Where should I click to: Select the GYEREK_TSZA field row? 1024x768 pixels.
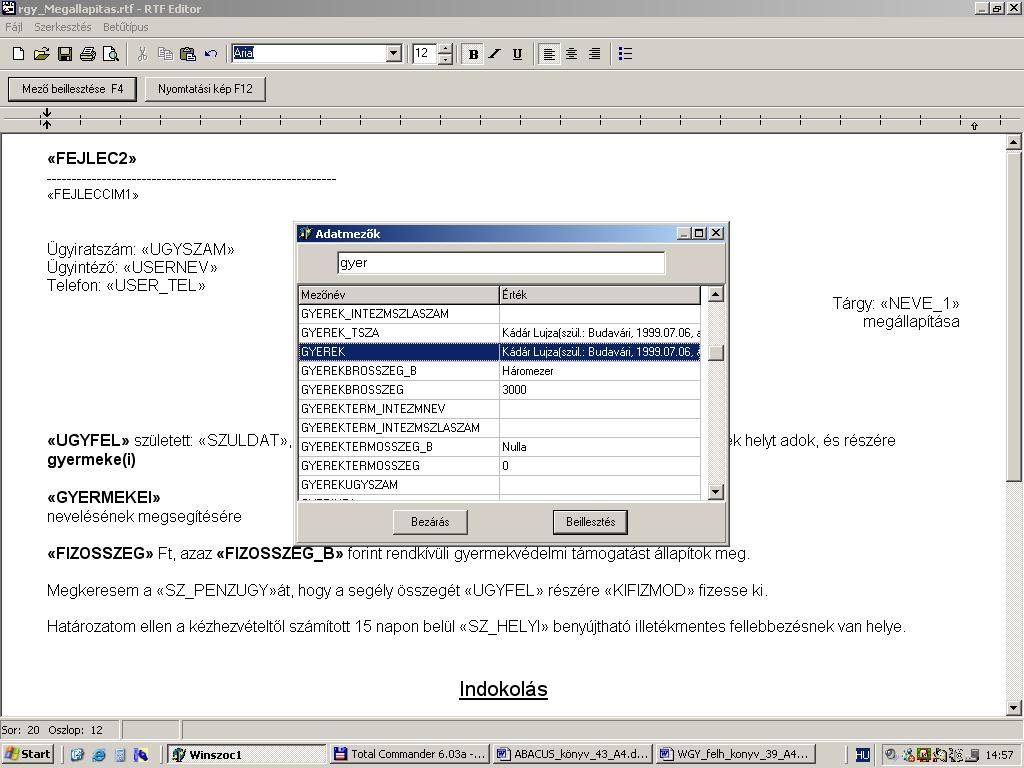point(500,333)
